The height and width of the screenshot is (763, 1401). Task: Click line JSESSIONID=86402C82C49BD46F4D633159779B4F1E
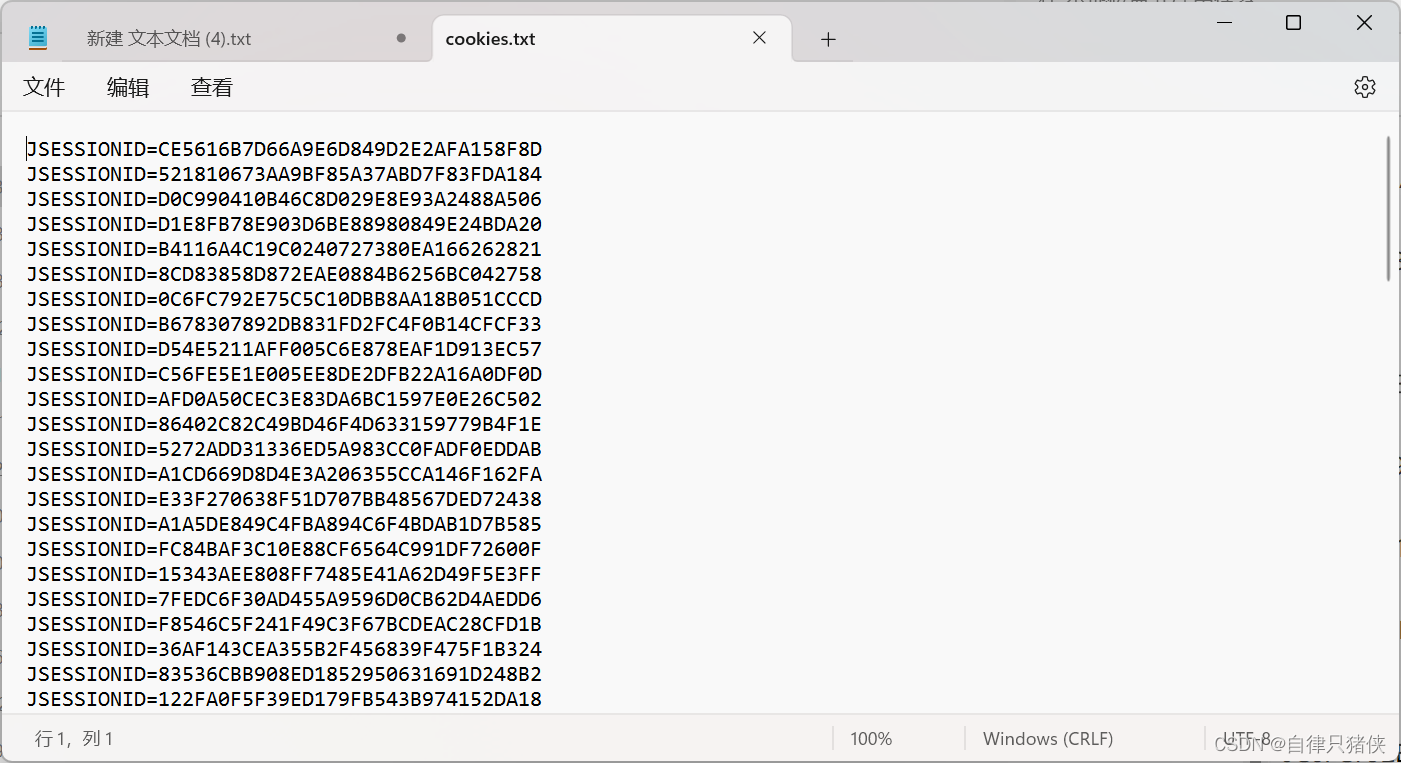(x=284, y=425)
